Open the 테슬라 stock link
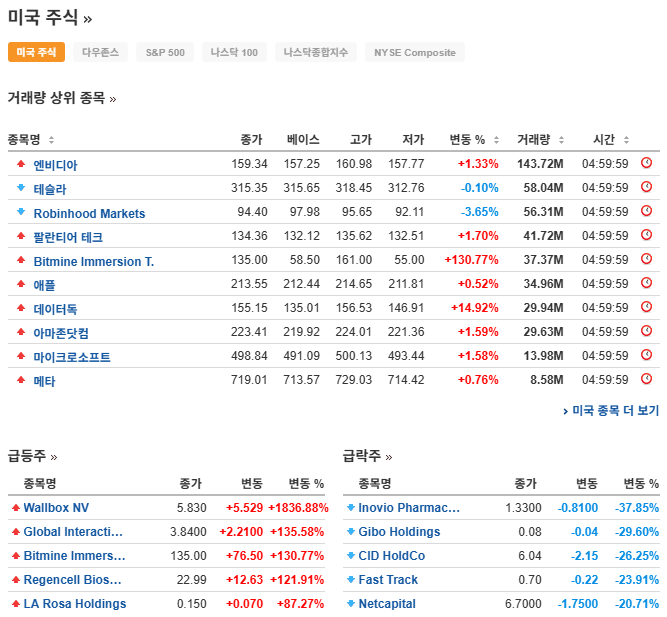667x617 pixels. tap(50, 189)
